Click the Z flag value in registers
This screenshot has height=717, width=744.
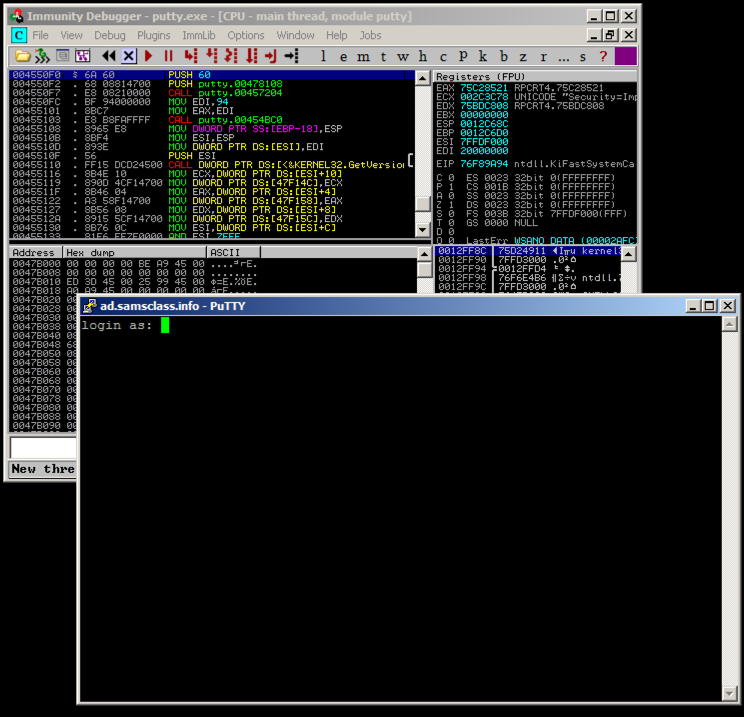click(451, 205)
